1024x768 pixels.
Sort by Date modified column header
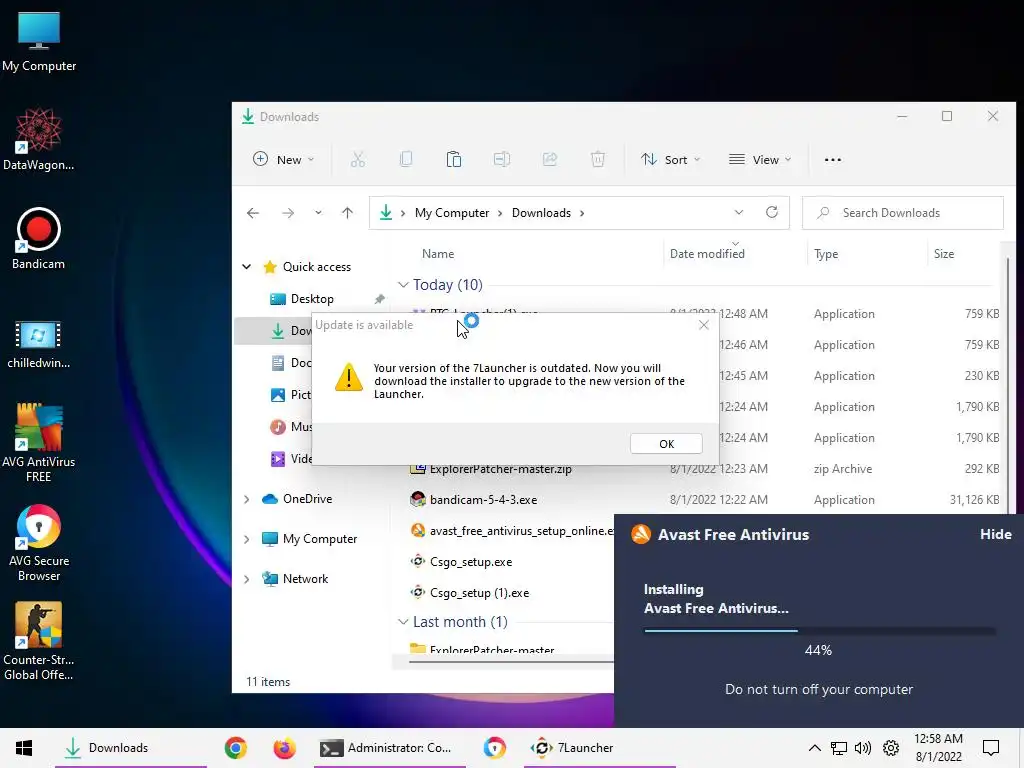click(707, 254)
